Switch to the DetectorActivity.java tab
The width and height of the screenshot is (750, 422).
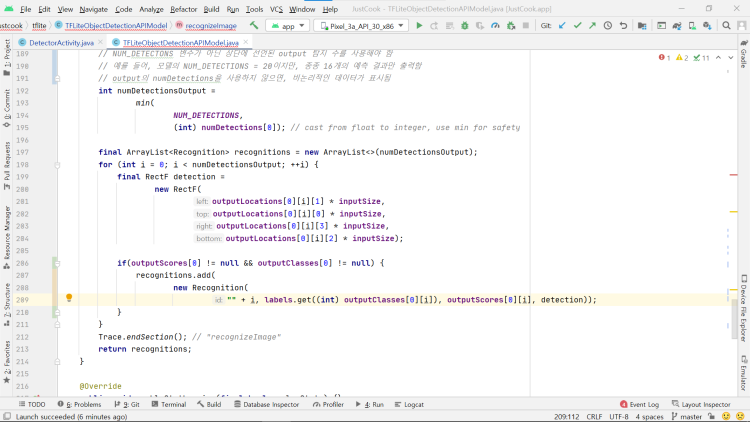pos(63,44)
